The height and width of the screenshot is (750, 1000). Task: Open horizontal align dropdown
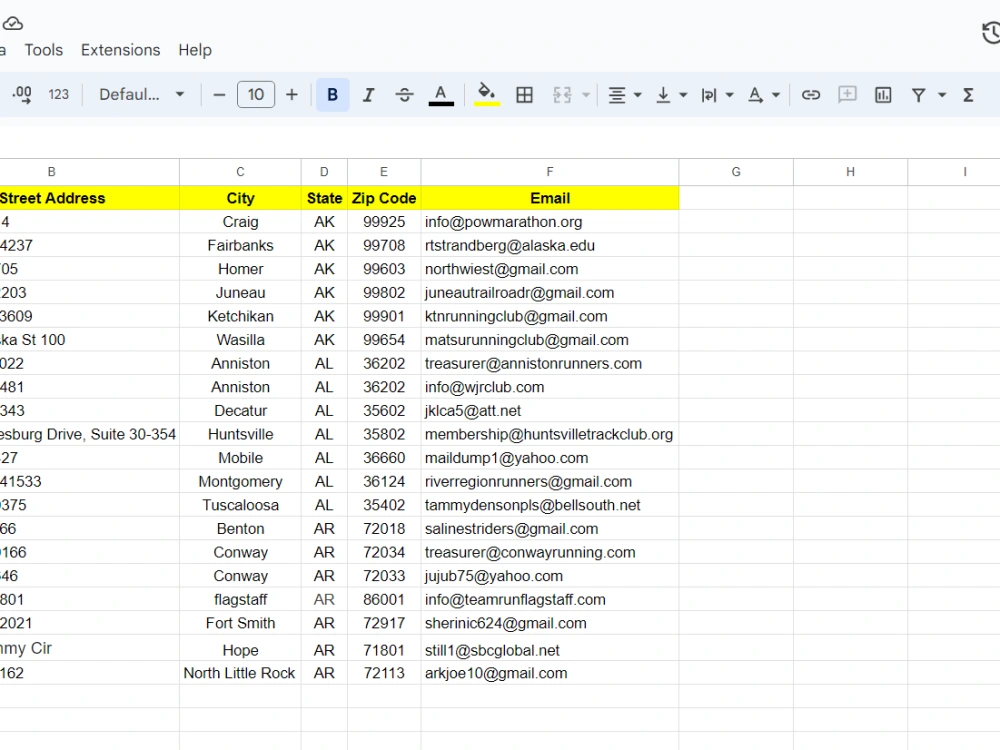(x=624, y=95)
